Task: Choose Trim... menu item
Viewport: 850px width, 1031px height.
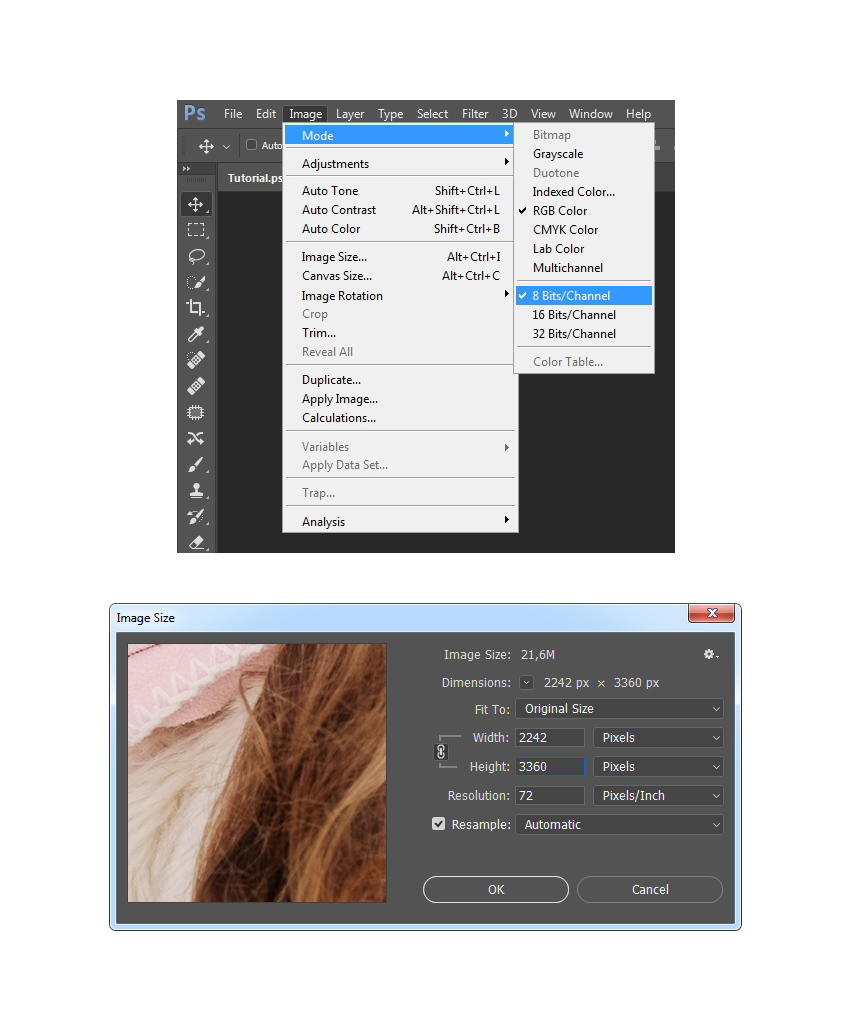Action: [x=400, y=333]
